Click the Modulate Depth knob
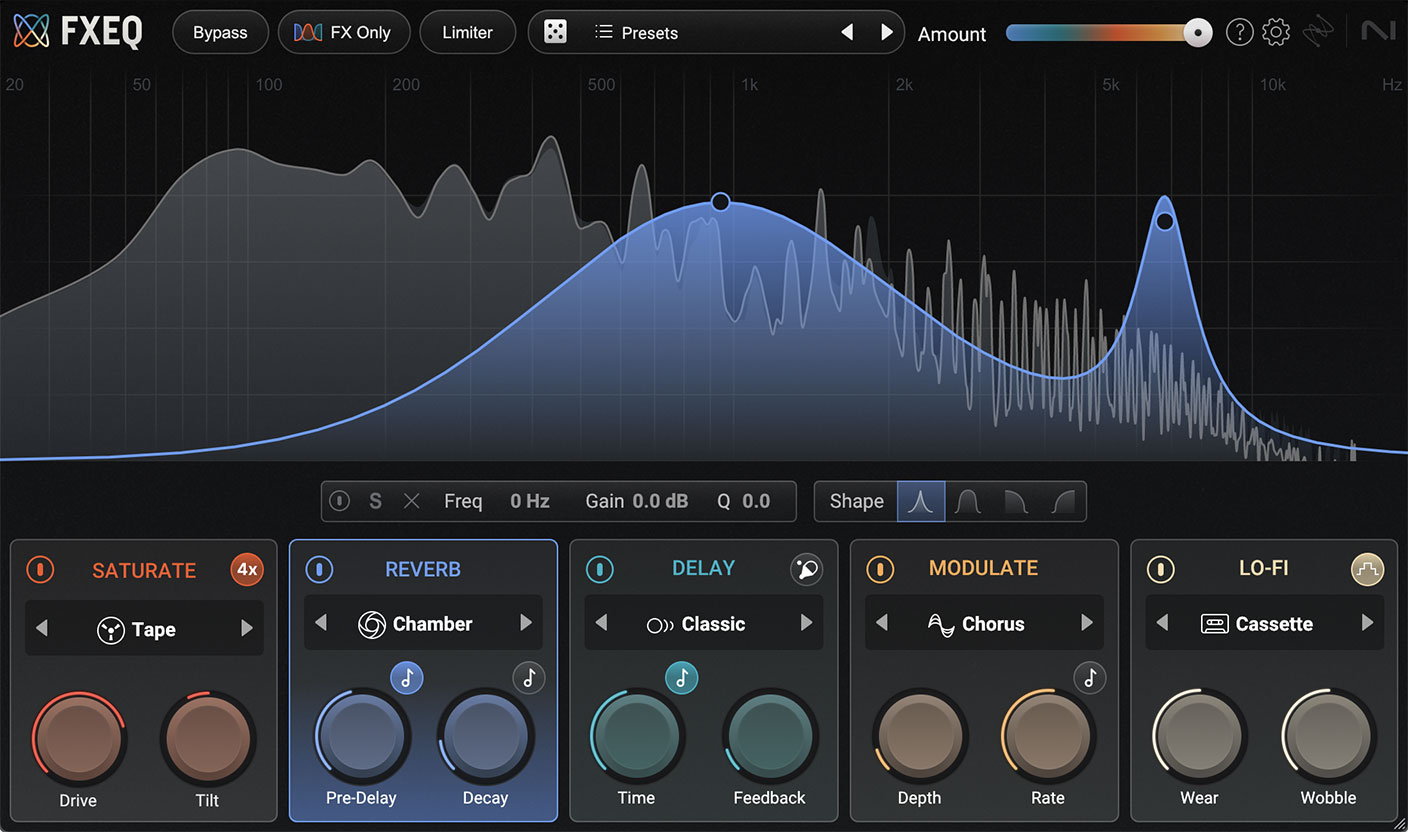Screen dimensions: 1408x832 pos(919,736)
